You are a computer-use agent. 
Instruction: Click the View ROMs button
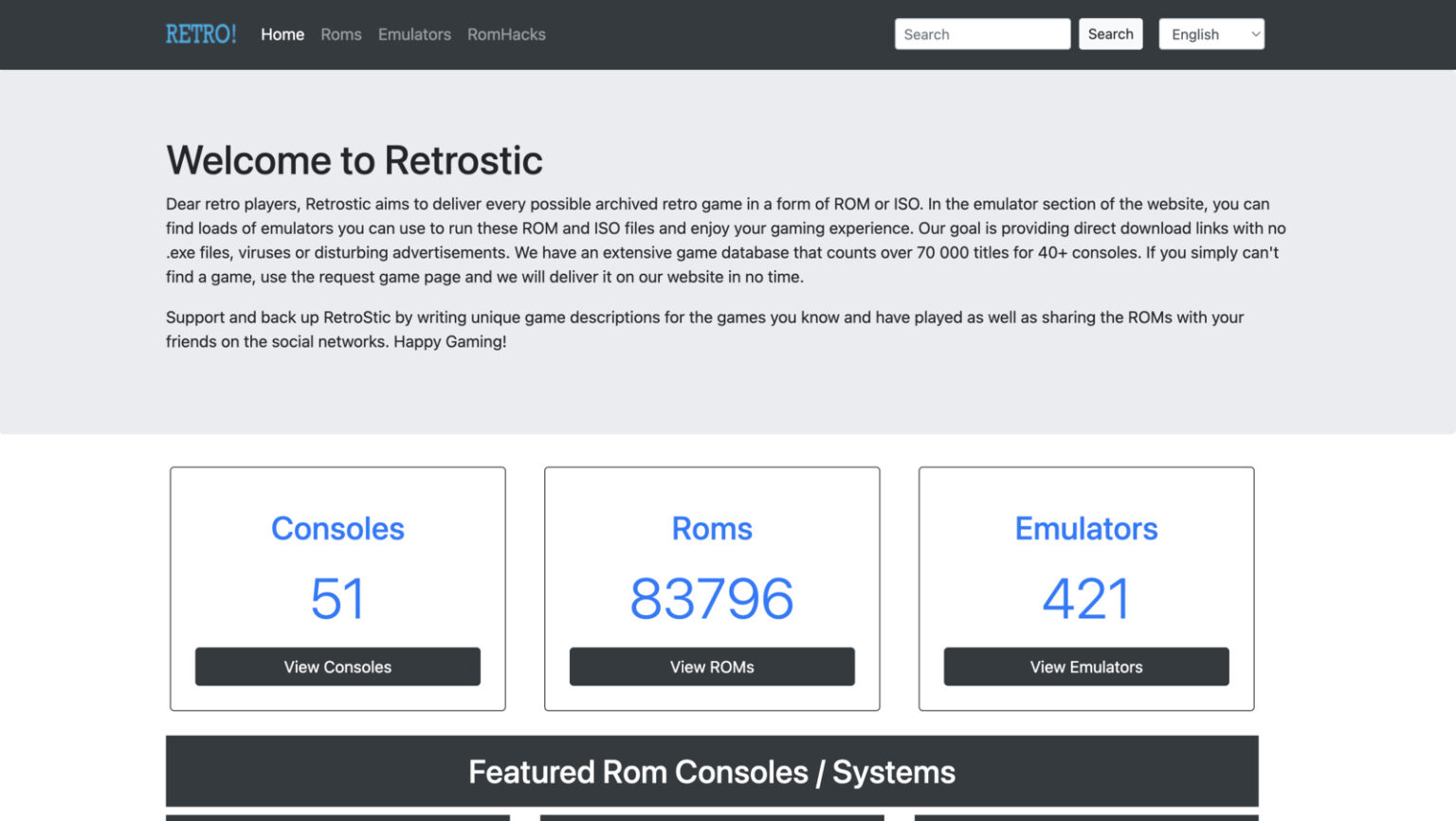(712, 666)
